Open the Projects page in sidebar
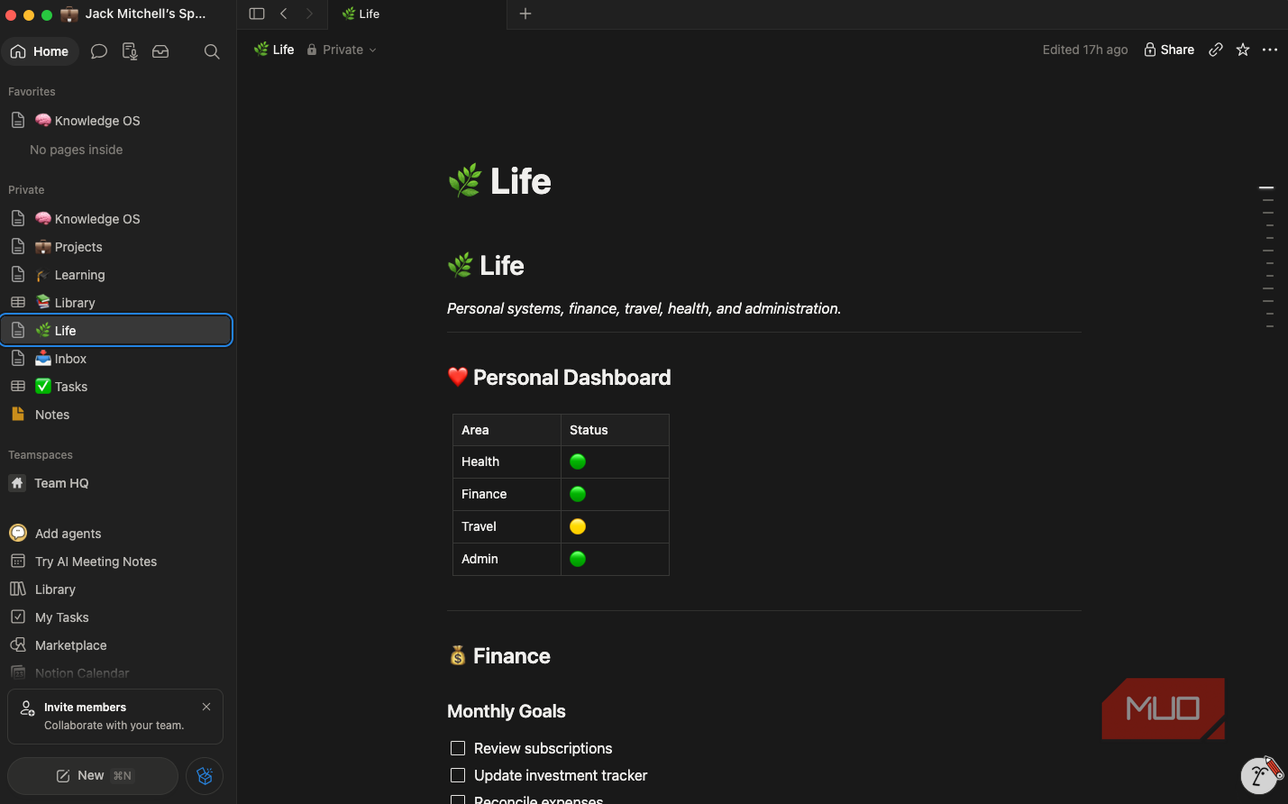Image resolution: width=1288 pixels, height=804 pixels. click(118, 246)
